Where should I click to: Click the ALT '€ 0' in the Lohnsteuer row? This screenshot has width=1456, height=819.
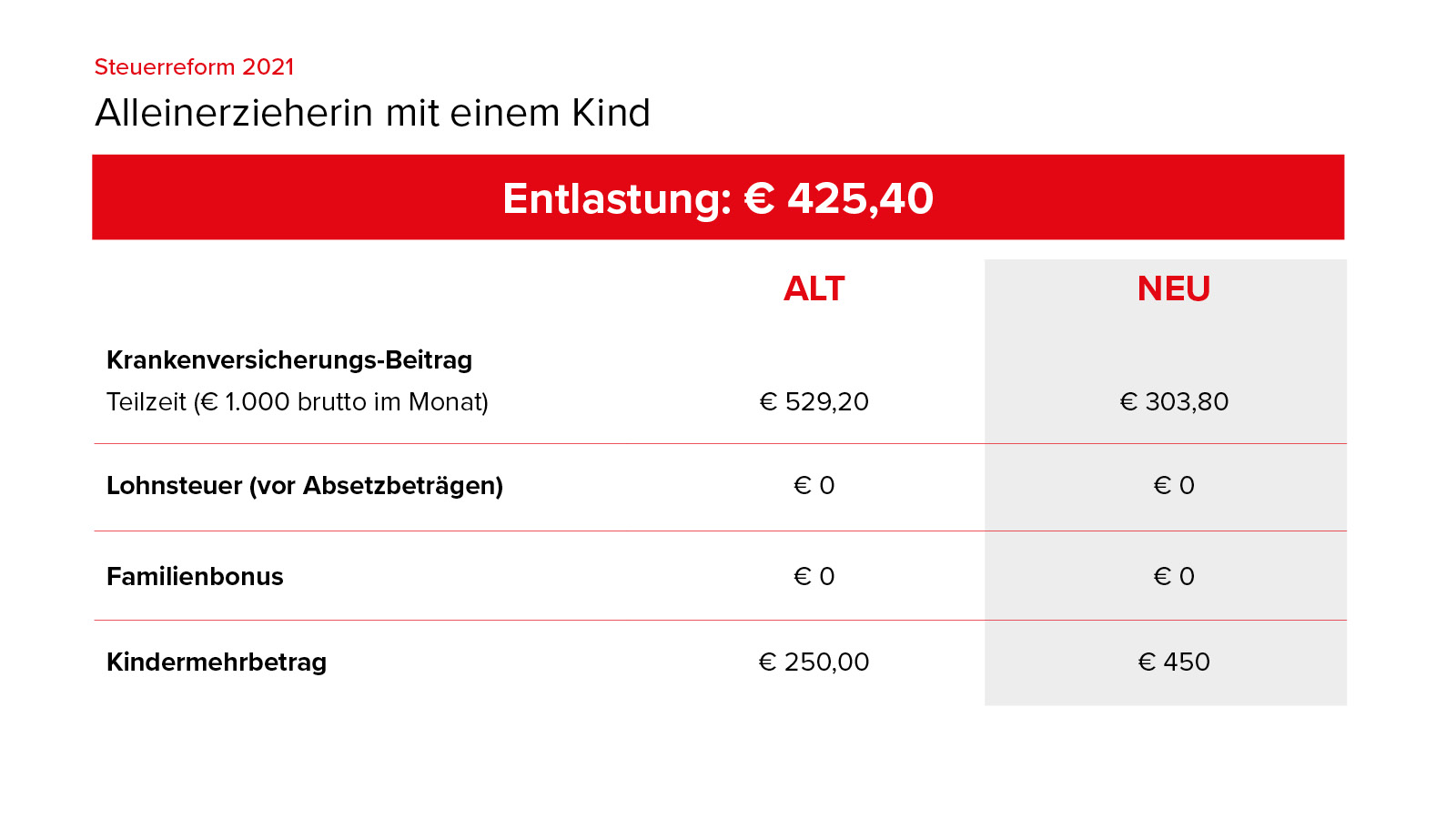point(814,486)
